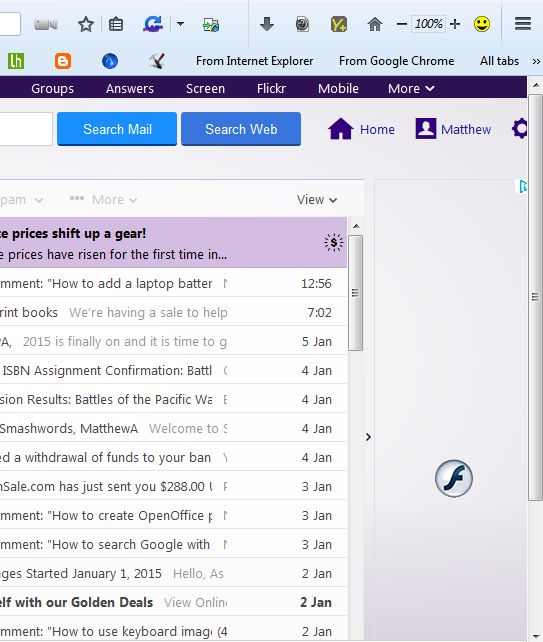Click the sponsored dollar sign icon

click(x=334, y=243)
